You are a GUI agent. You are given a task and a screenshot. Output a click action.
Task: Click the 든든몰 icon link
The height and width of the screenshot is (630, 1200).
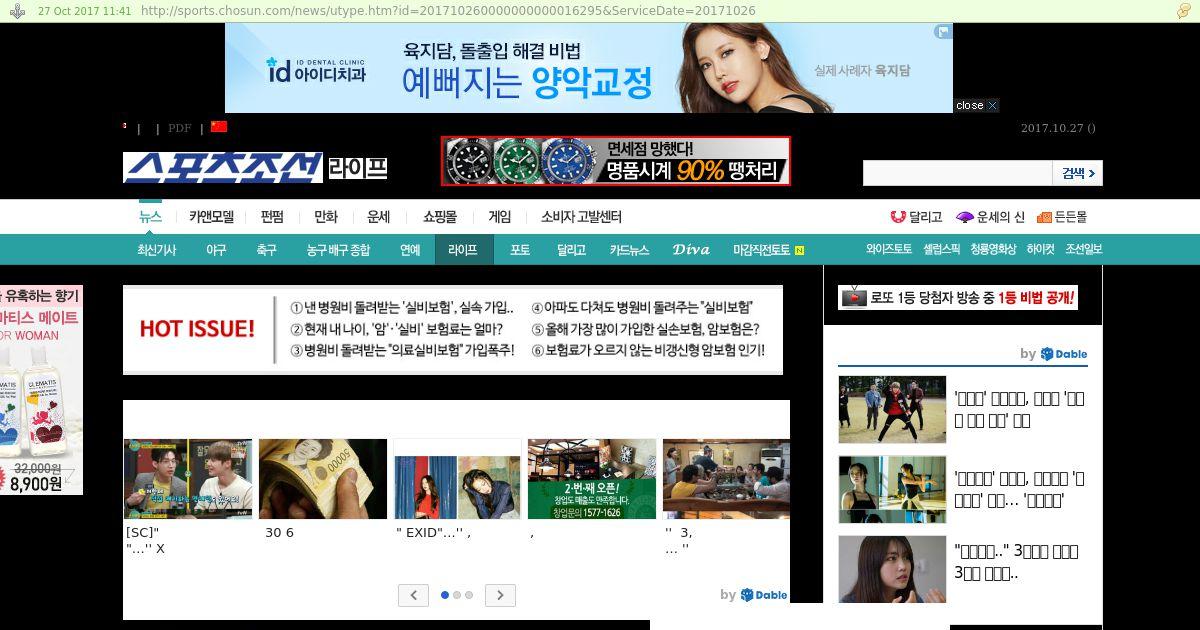coord(1062,216)
